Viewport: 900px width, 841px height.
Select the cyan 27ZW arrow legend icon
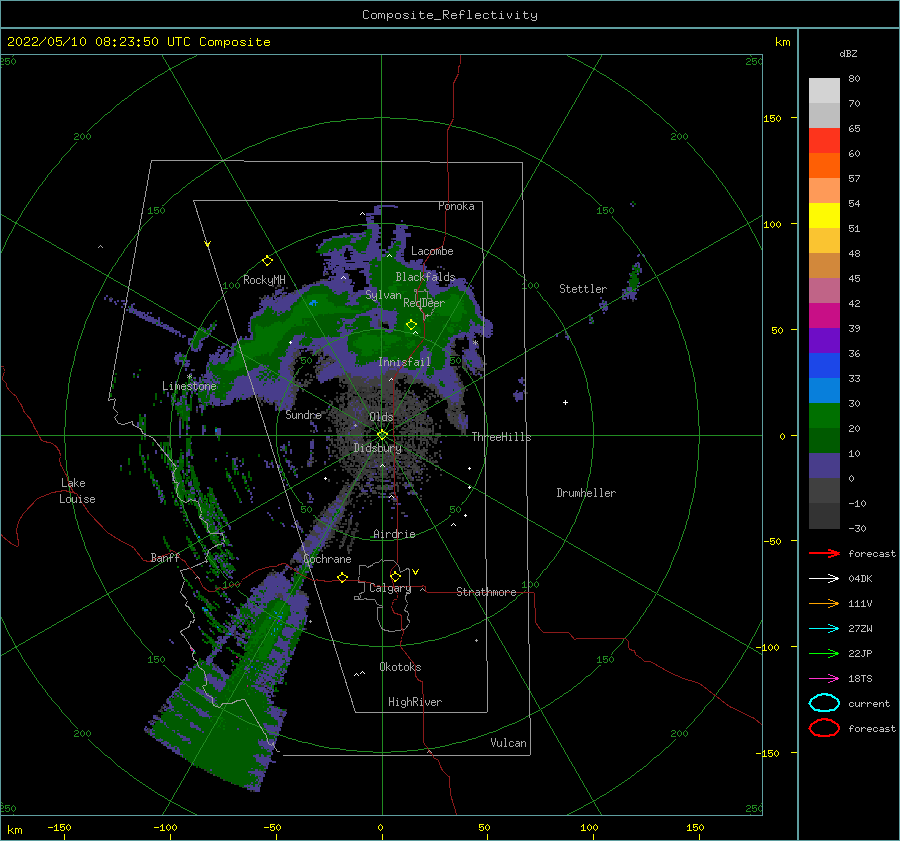[824, 629]
